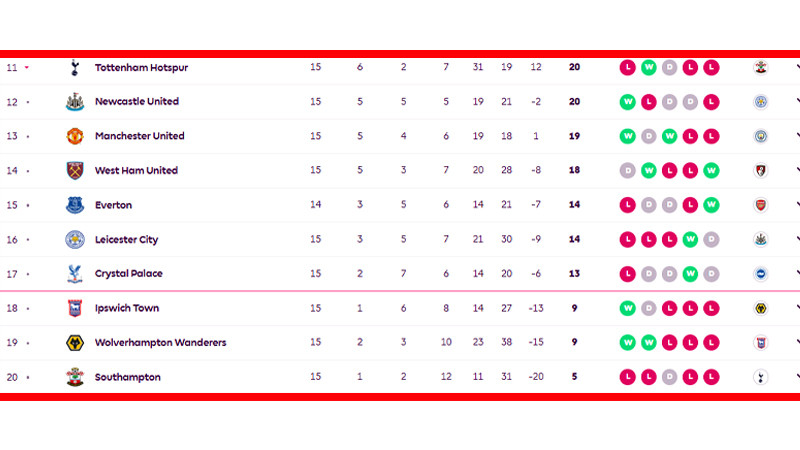
Task: Click Southampton's grey D draw form badge
Action: point(669,377)
